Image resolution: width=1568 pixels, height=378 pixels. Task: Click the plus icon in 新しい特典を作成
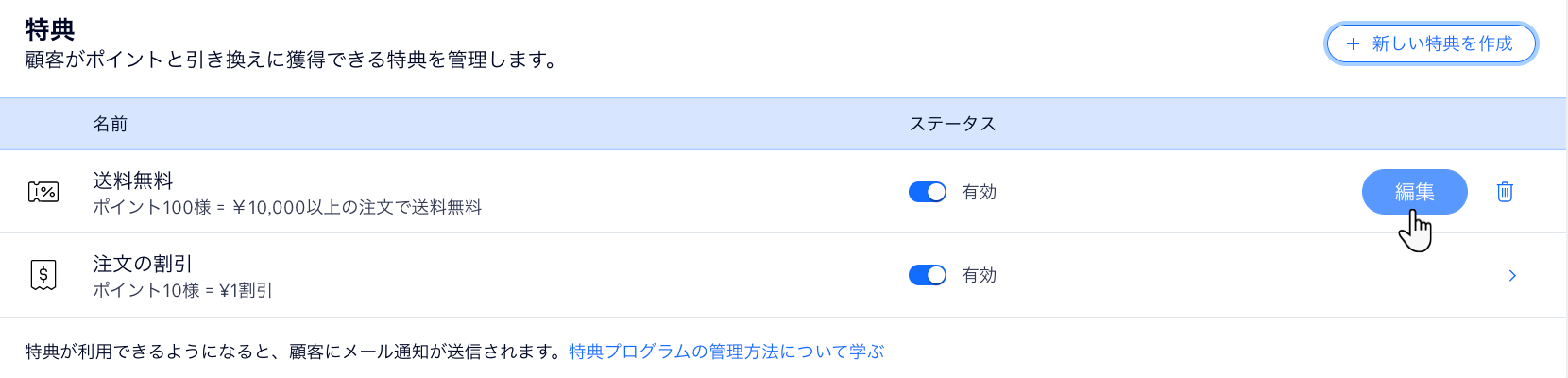point(1353,43)
